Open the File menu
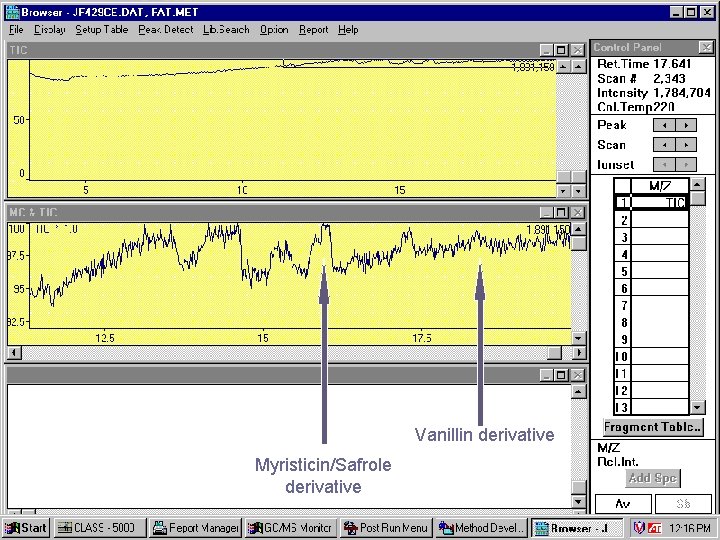Image resolution: width=720 pixels, height=540 pixels. click(16, 30)
